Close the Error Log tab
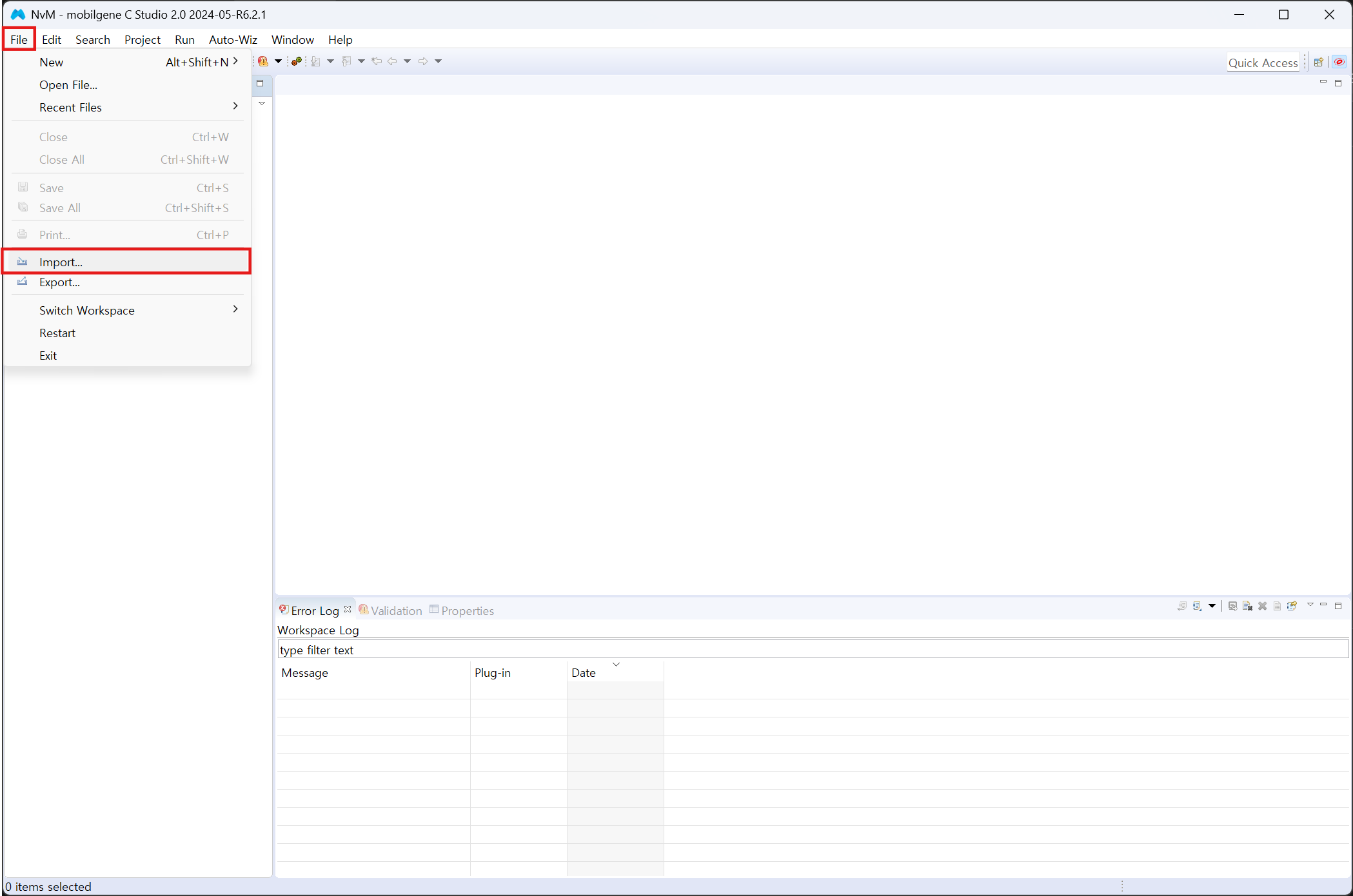 coord(348,609)
